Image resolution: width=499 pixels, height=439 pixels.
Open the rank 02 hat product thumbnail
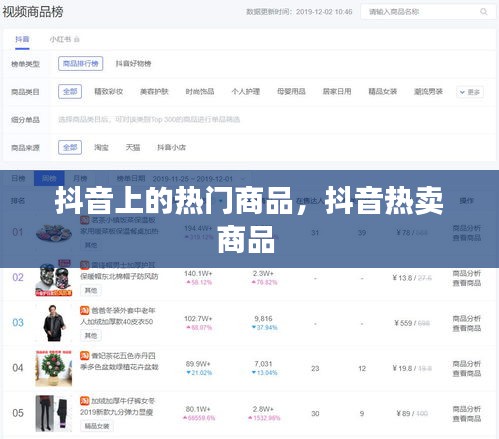(54, 278)
